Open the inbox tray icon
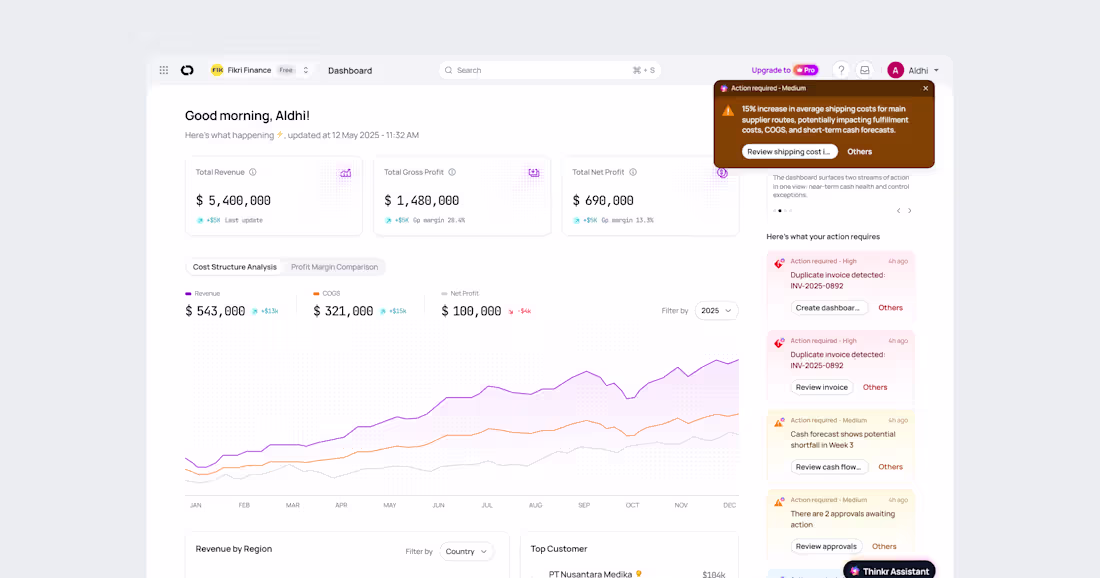The image size is (1100, 578). (865, 70)
